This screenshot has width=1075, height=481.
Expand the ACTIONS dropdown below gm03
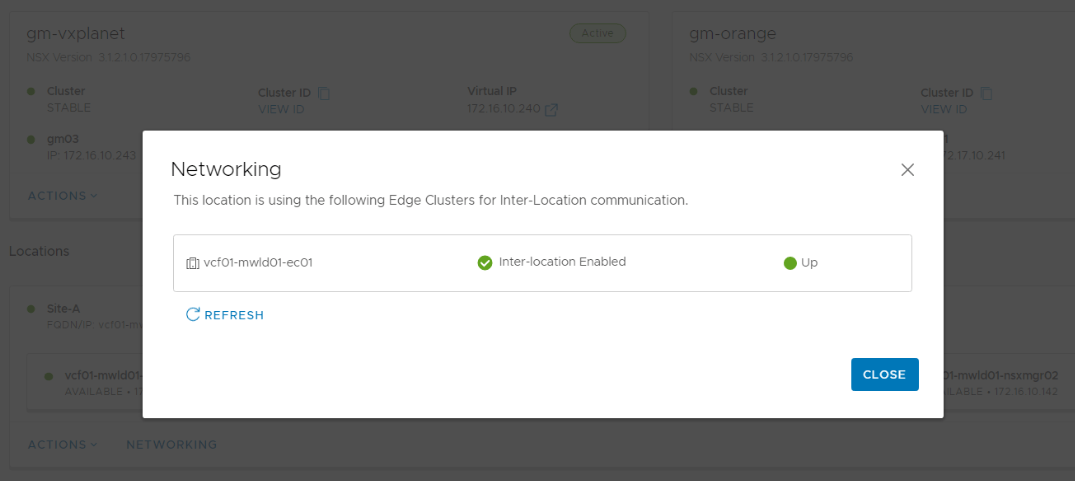click(62, 195)
